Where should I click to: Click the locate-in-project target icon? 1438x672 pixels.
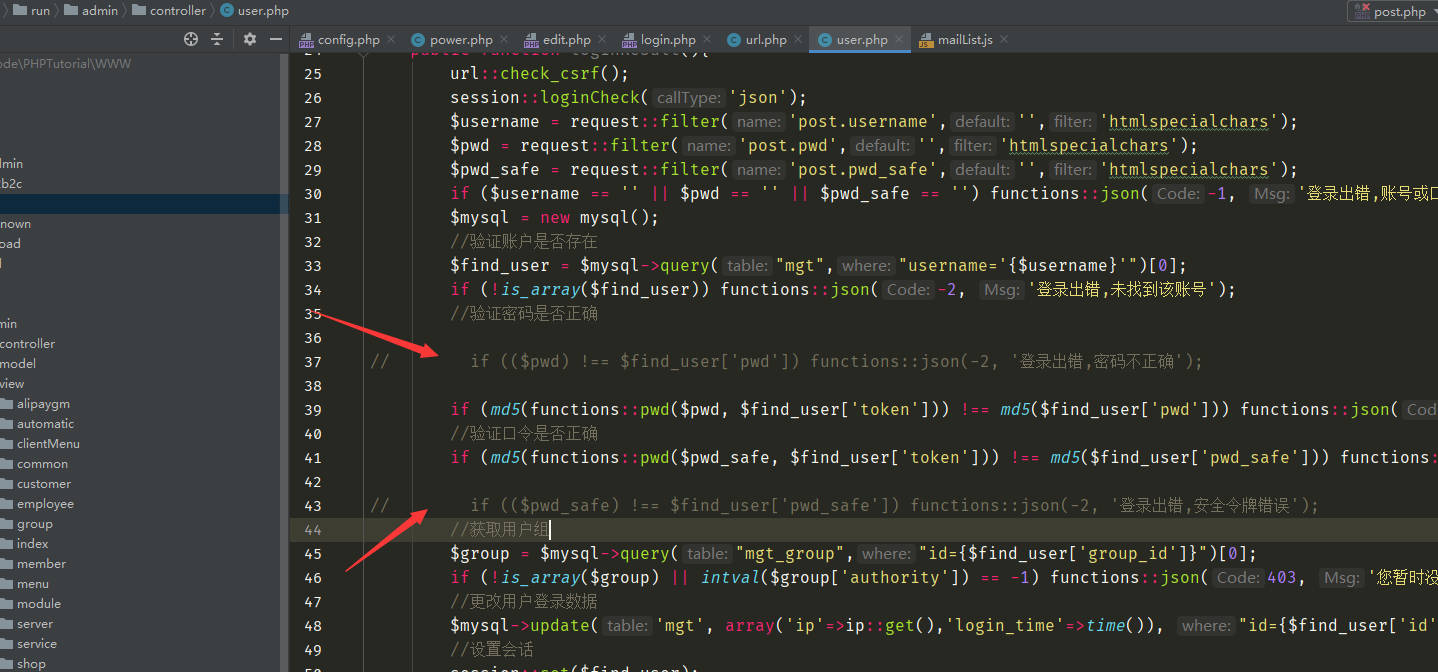(x=191, y=39)
